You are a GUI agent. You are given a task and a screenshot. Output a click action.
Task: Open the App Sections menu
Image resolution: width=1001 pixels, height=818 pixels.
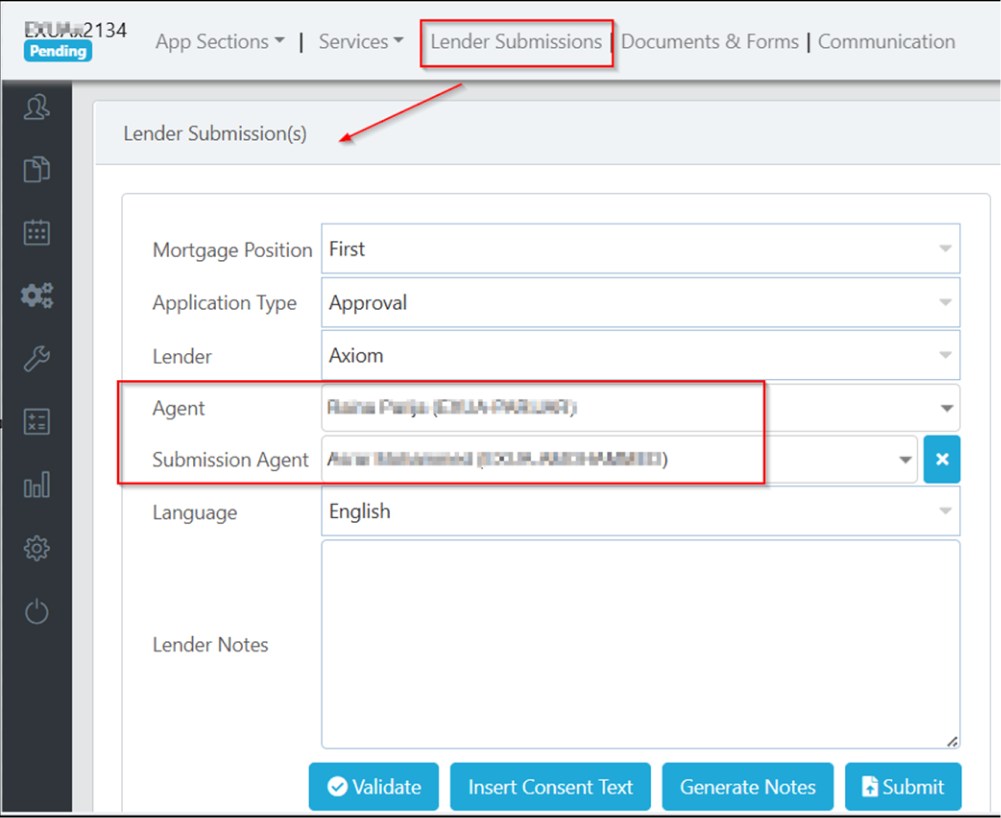(x=220, y=42)
